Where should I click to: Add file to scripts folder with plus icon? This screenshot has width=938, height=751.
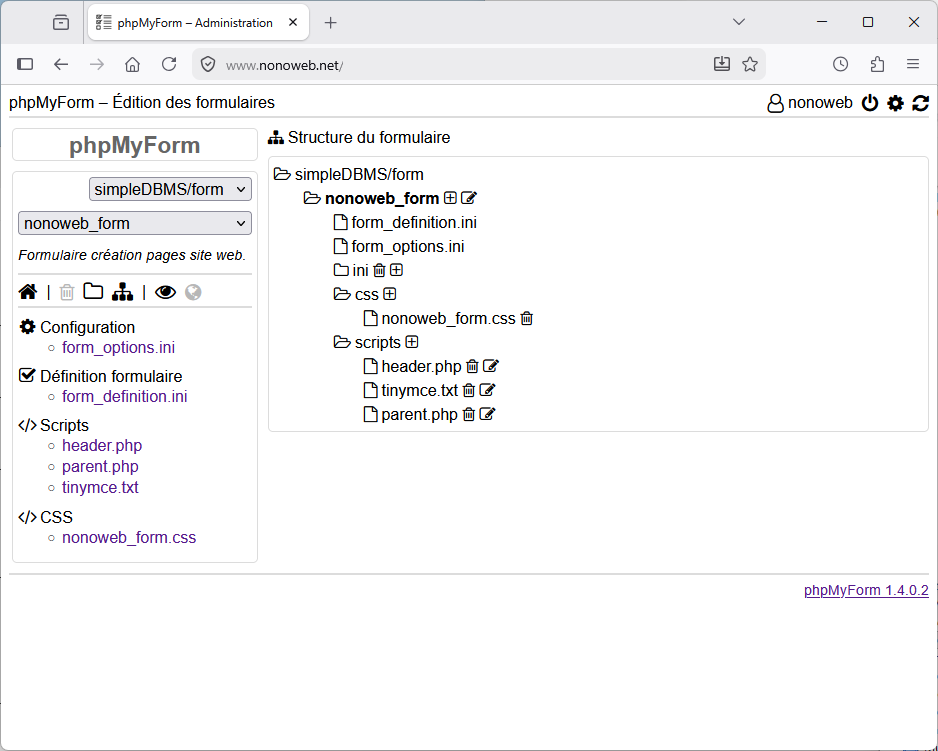412,342
